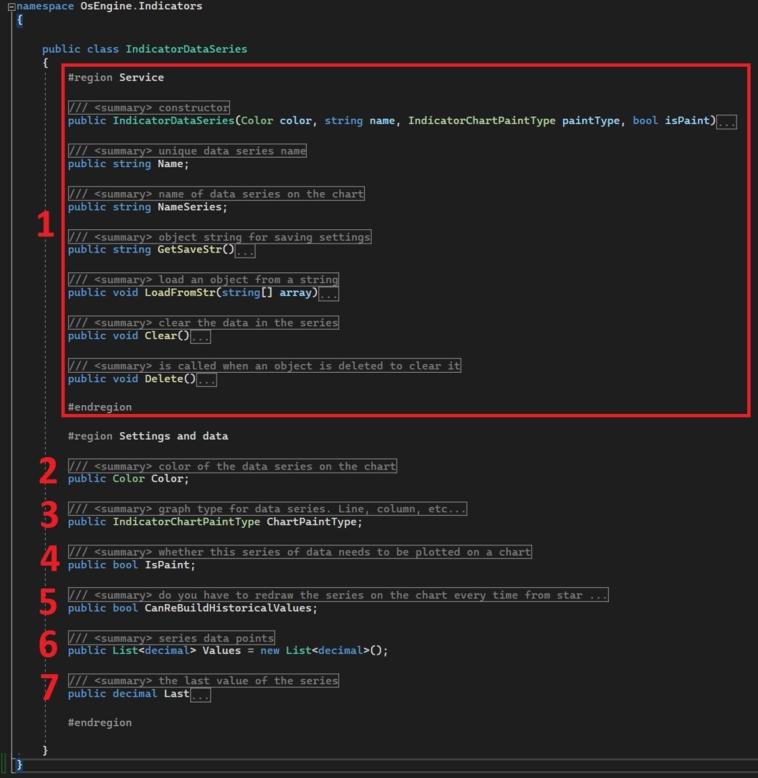Viewport: 758px width, 778px height.
Task: Expand 'series data points' summary comment
Action: click(x=171, y=638)
